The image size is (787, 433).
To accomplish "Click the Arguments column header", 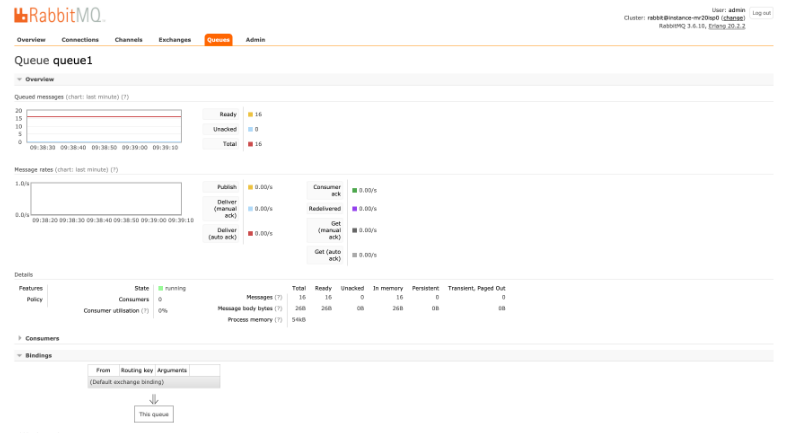I will [172, 370].
